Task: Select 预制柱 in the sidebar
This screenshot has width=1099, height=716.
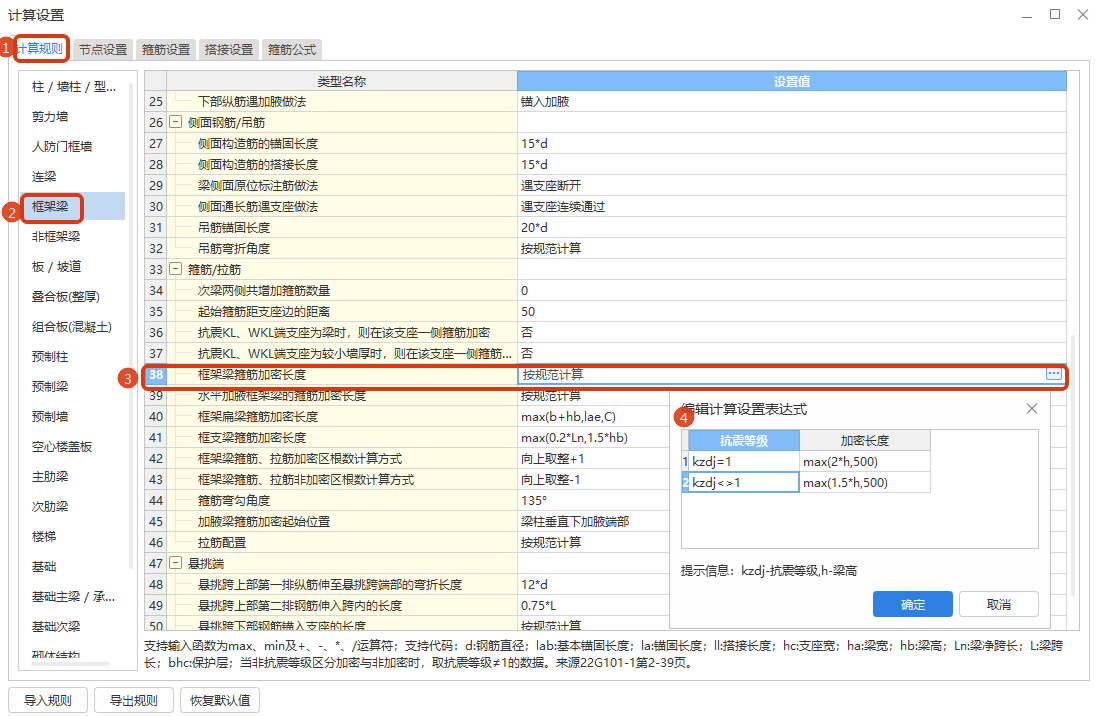Action: (x=73, y=357)
